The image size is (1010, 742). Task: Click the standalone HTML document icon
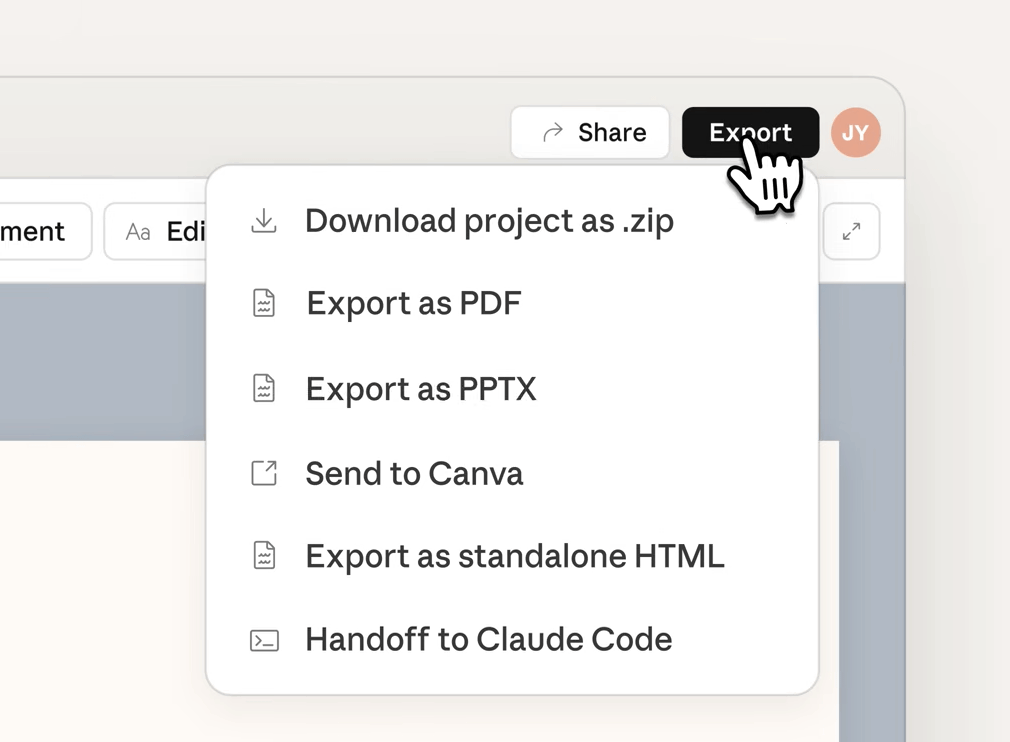(x=264, y=555)
